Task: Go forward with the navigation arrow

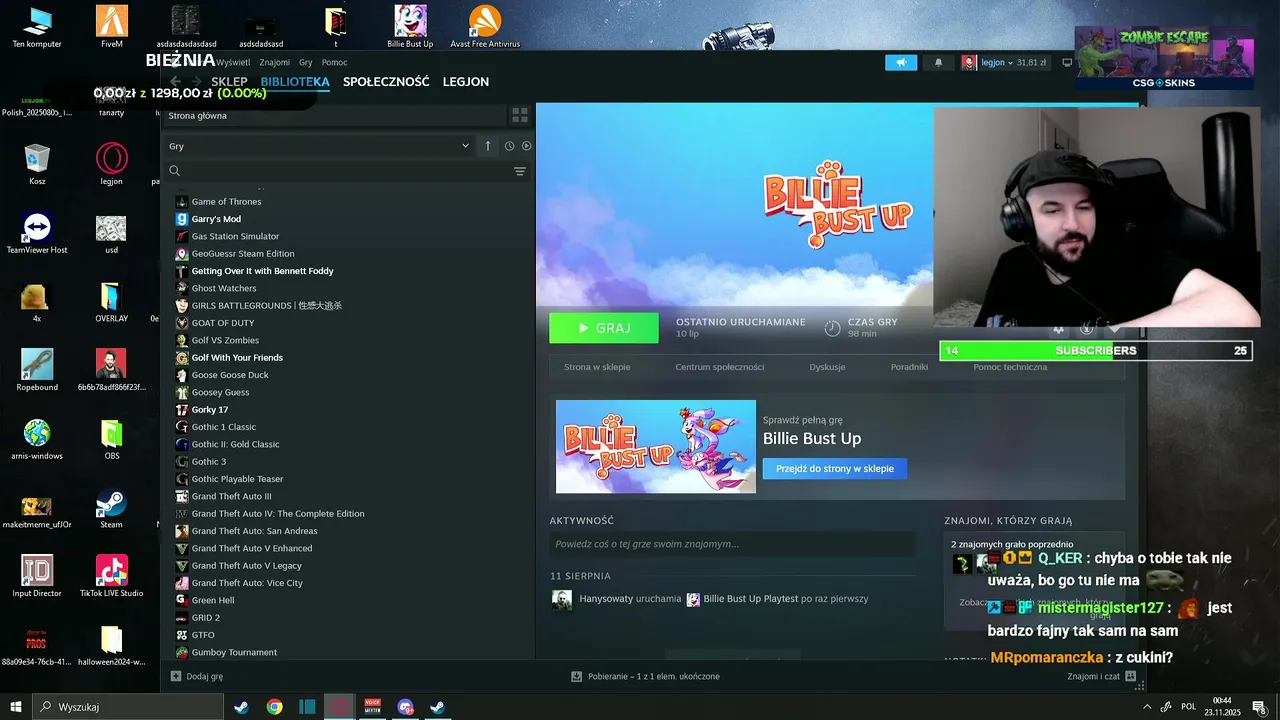Action: (197, 81)
